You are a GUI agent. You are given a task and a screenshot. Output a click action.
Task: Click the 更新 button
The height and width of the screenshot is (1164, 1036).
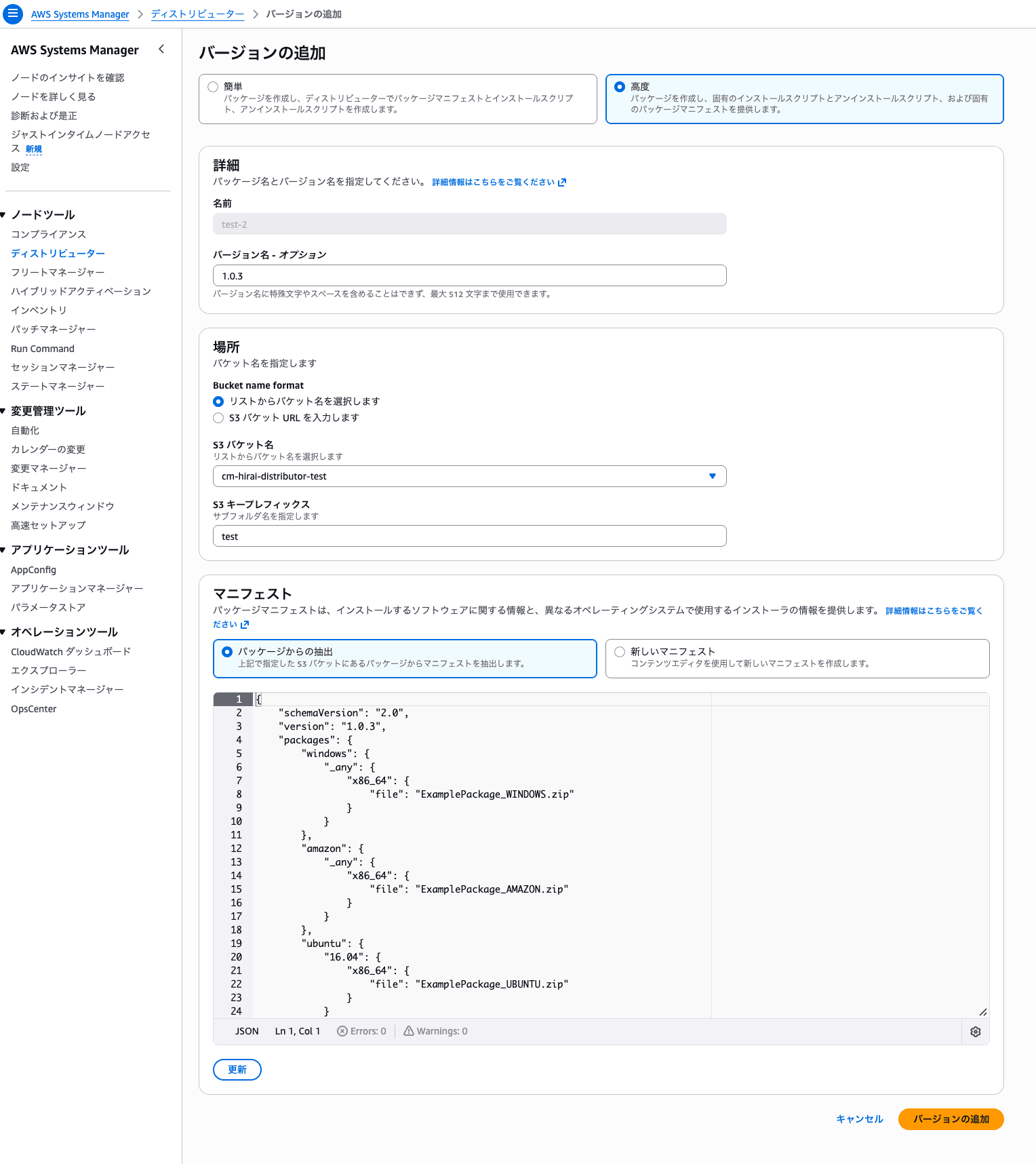point(237,1070)
